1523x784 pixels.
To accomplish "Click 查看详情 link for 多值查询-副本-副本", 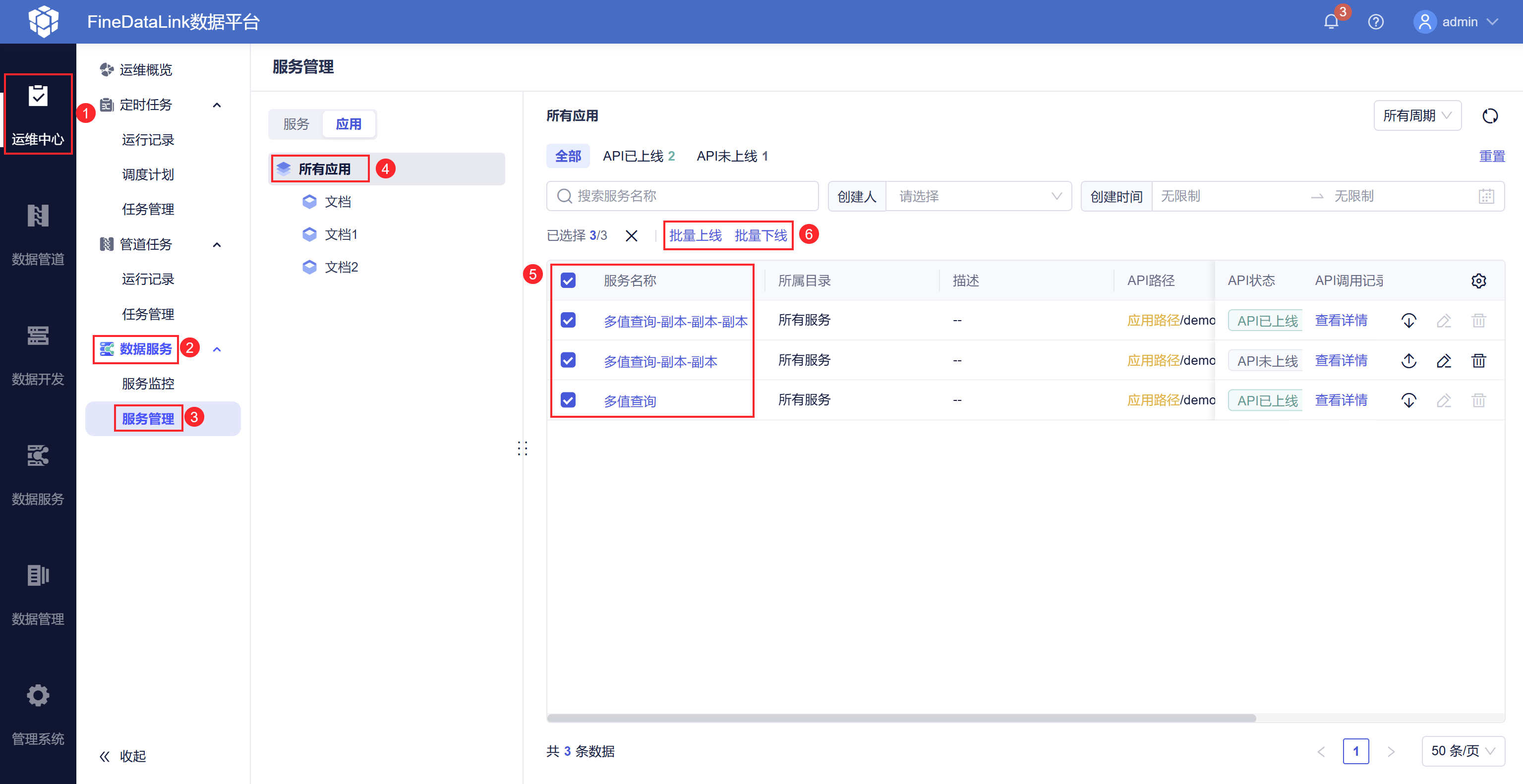I will point(1341,360).
